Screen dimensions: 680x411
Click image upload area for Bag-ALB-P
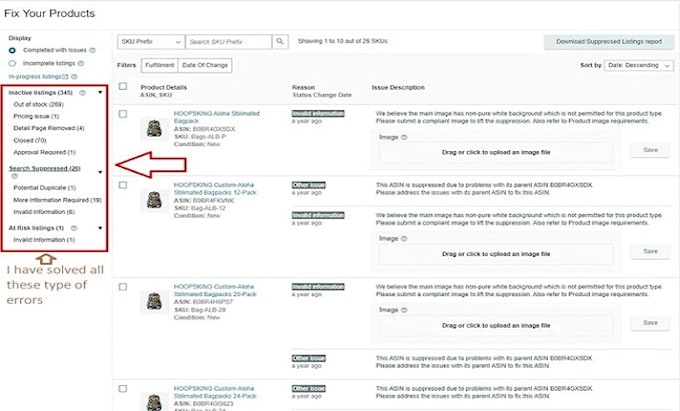(496, 153)
